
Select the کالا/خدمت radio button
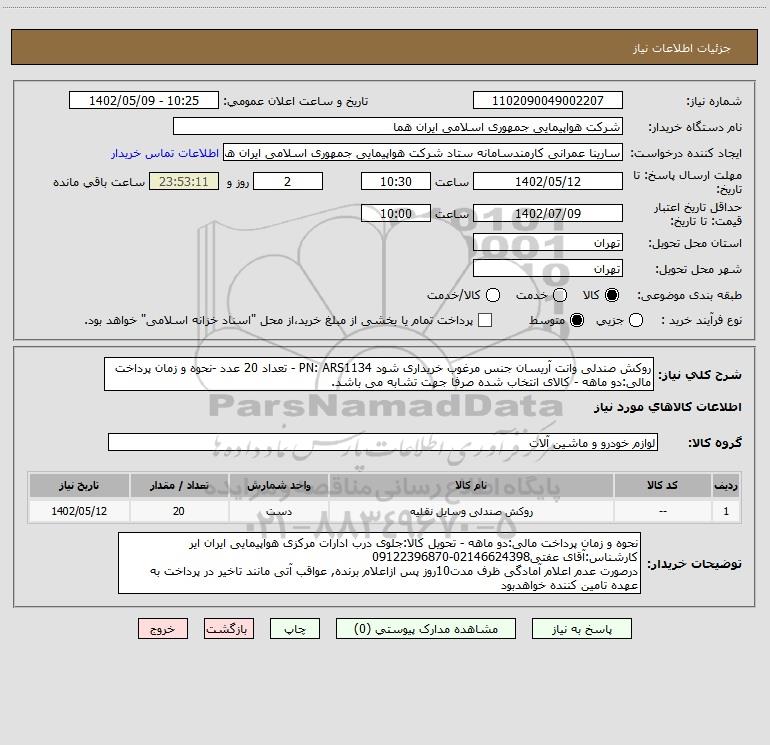[493, 295]
